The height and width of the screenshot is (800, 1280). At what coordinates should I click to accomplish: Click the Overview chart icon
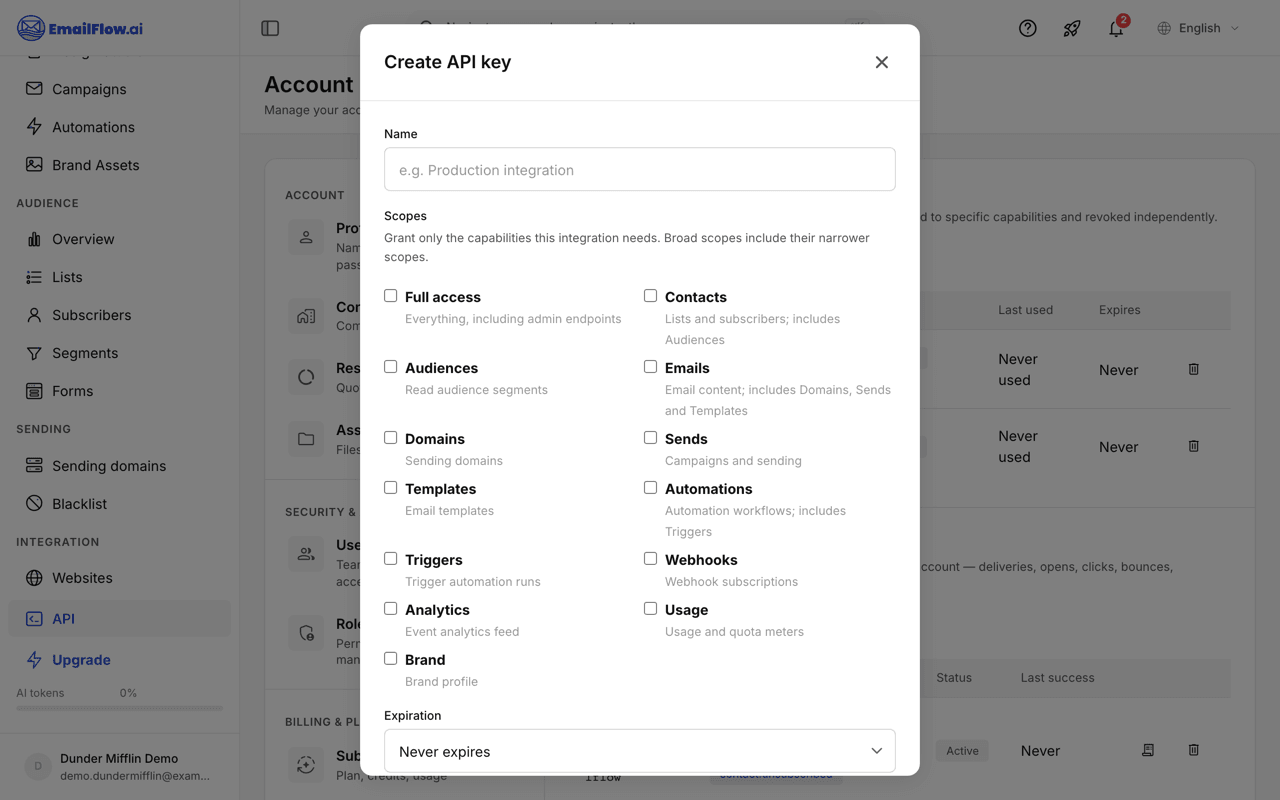34,239
